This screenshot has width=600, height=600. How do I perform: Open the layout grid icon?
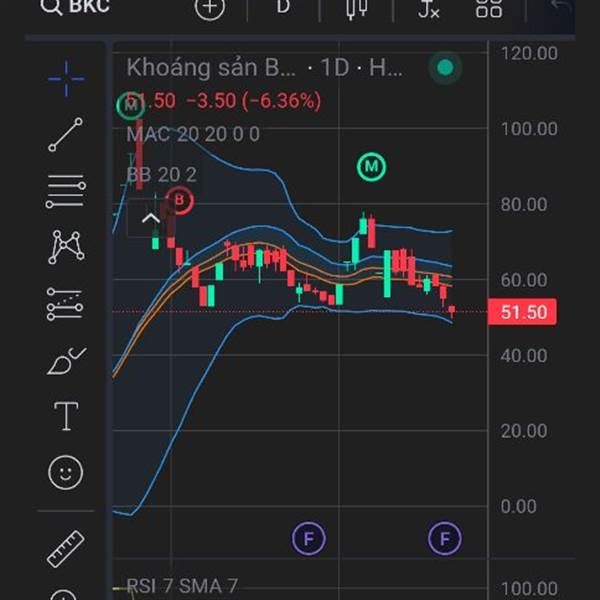tap(489, 8)
